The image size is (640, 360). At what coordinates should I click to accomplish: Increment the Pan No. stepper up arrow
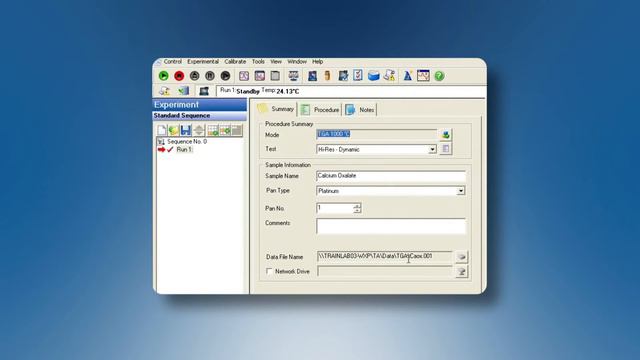[357, 206]
